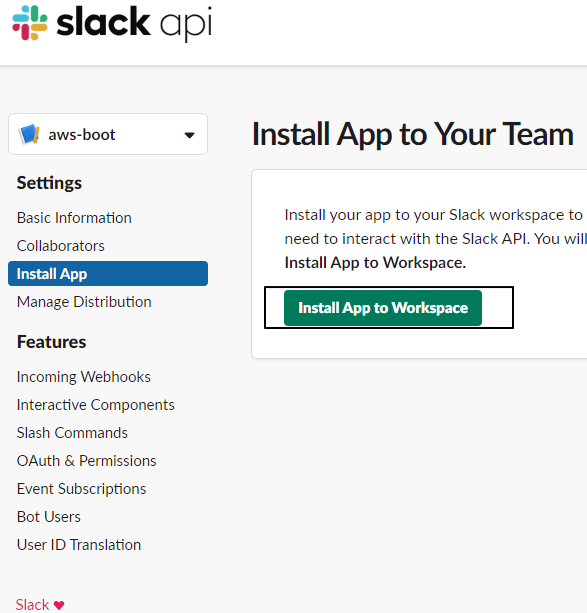587x613 pixels.
Task: Go to Collaborators settings
Action: point(61,246)
